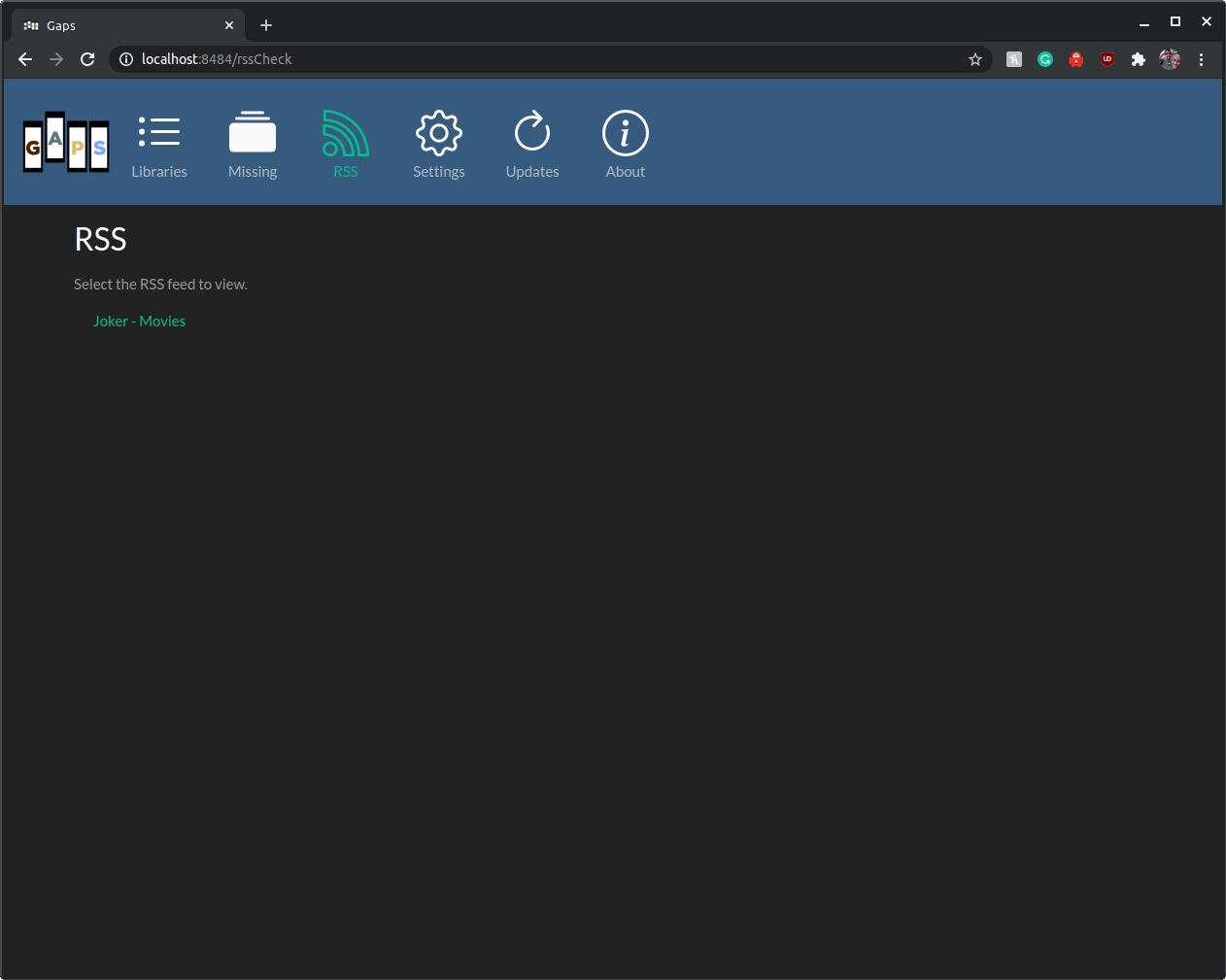This screenshot has width=1226, height=980.
Task: Navigate back using the back arrow
Action: click(x=24, y=59)
